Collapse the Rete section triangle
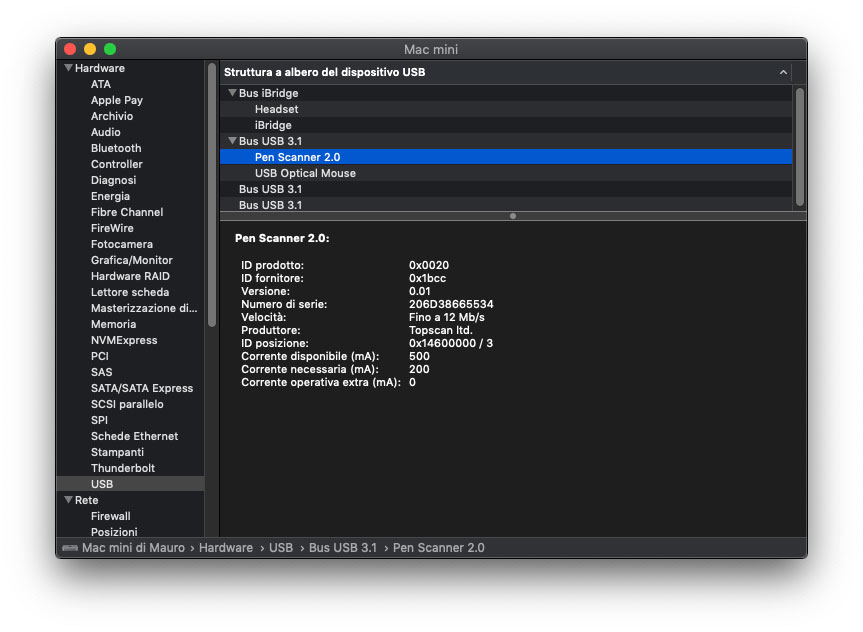 (68, 501)
